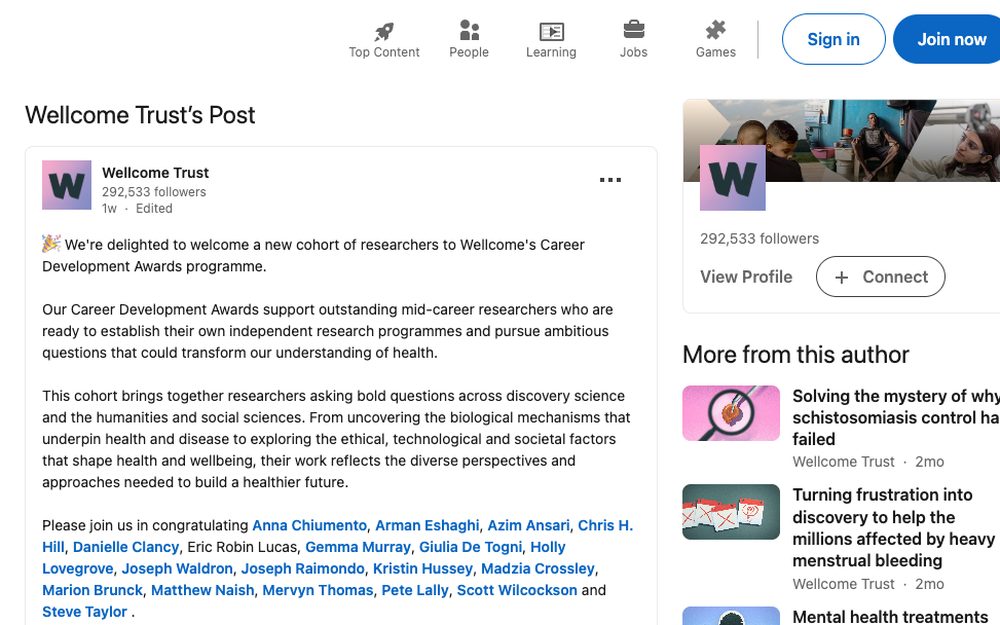Open Anna Chiumento's profile link
1000x625 pixels.
309,526
